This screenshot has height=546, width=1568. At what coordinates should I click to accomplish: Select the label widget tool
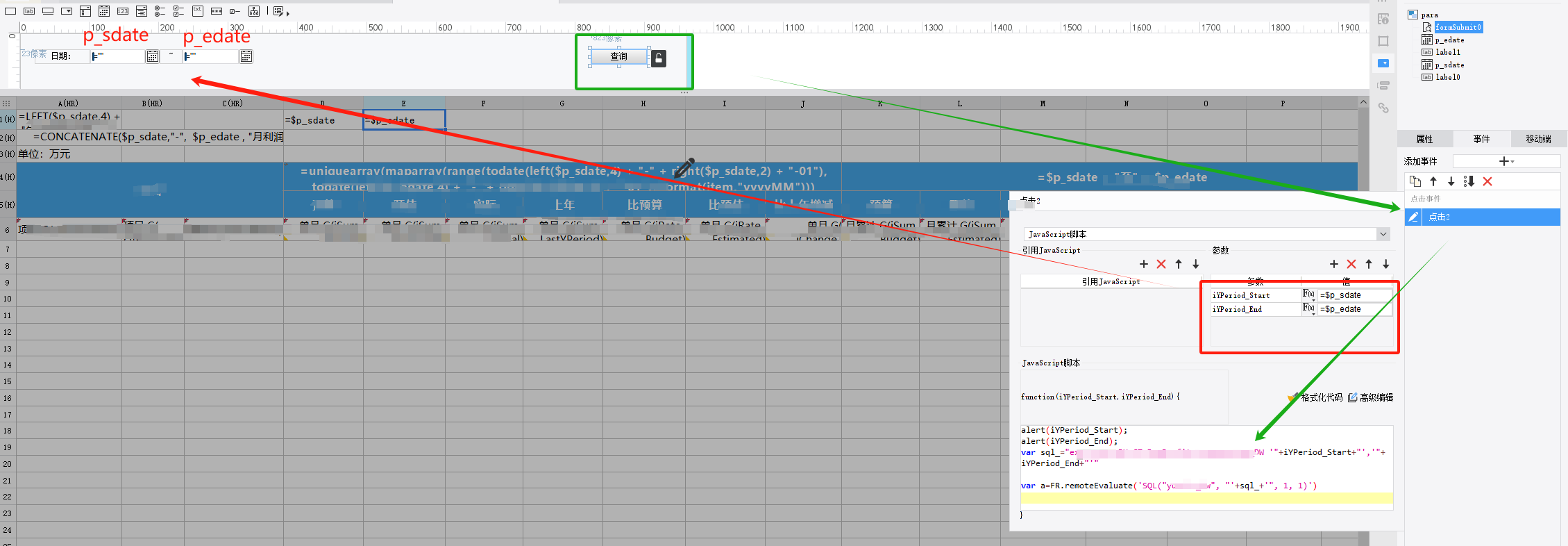coord(29,11)
